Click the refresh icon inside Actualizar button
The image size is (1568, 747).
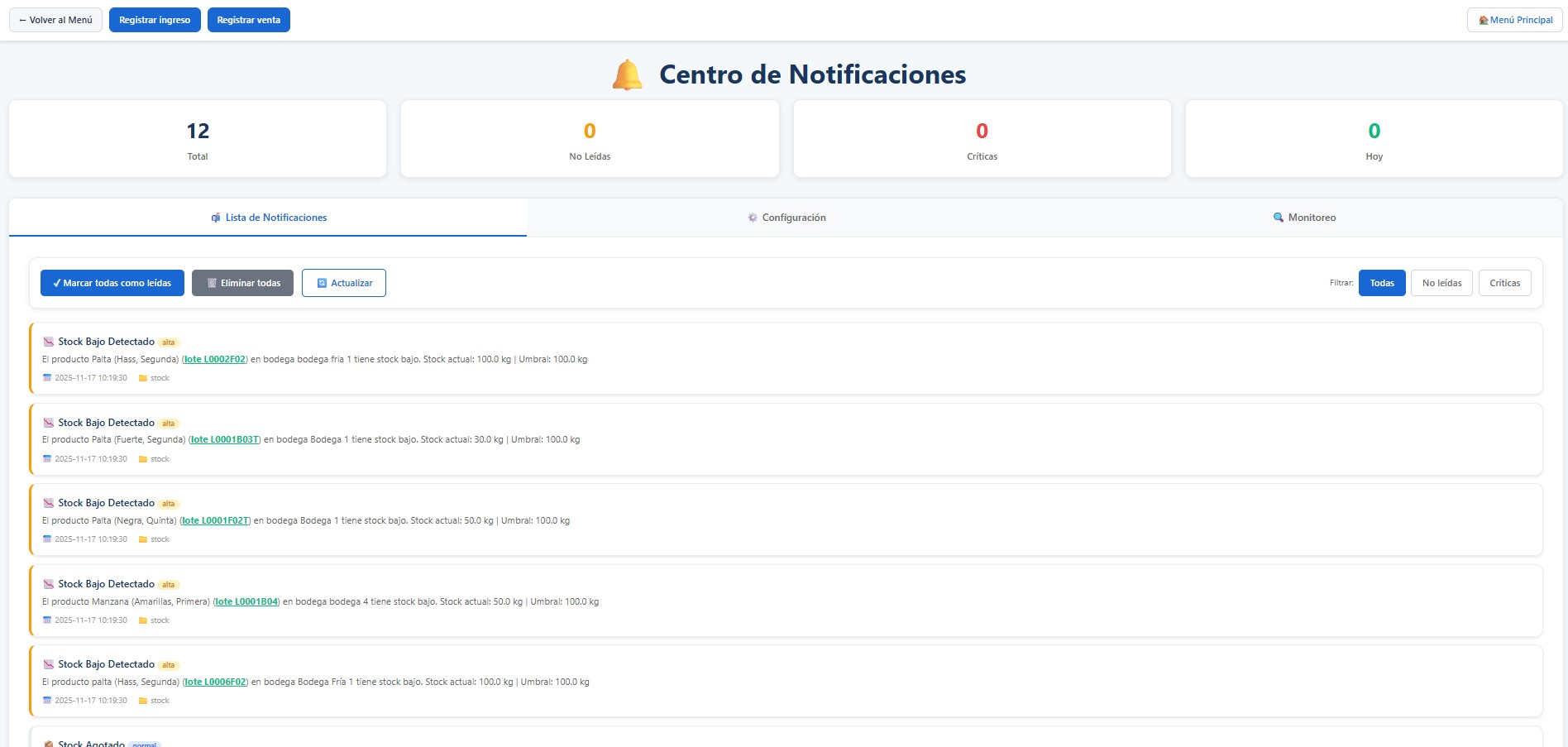[323, 282]
